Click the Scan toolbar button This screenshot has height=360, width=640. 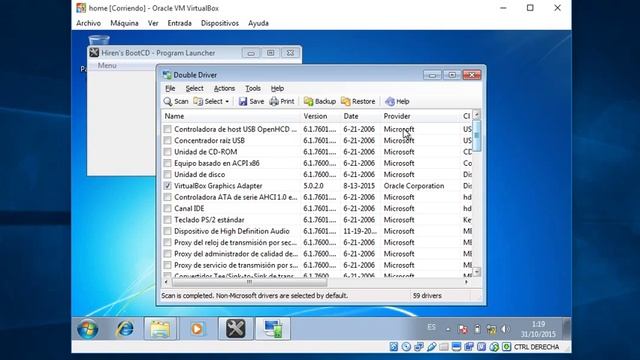point(176,101)
